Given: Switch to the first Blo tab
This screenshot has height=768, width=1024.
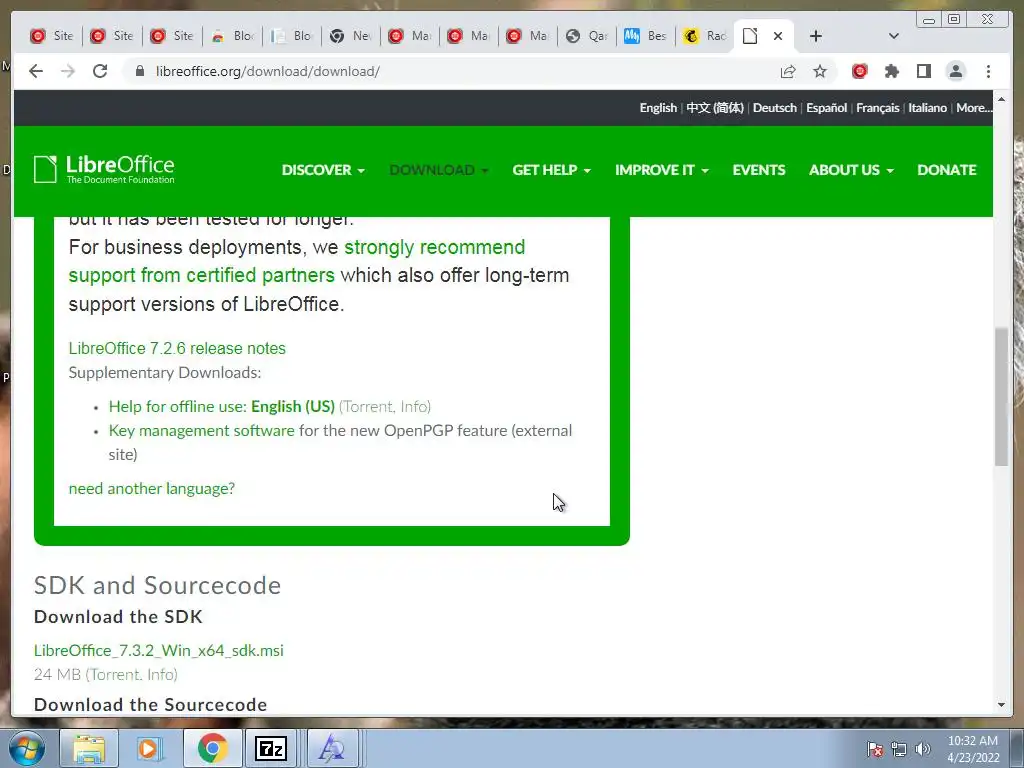Looking at the screenshot, I should pos(232,36).
